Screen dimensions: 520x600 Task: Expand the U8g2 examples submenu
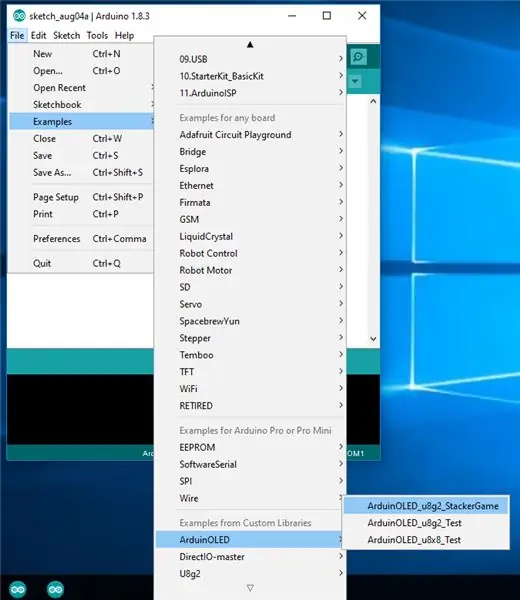tap(251, 573)
